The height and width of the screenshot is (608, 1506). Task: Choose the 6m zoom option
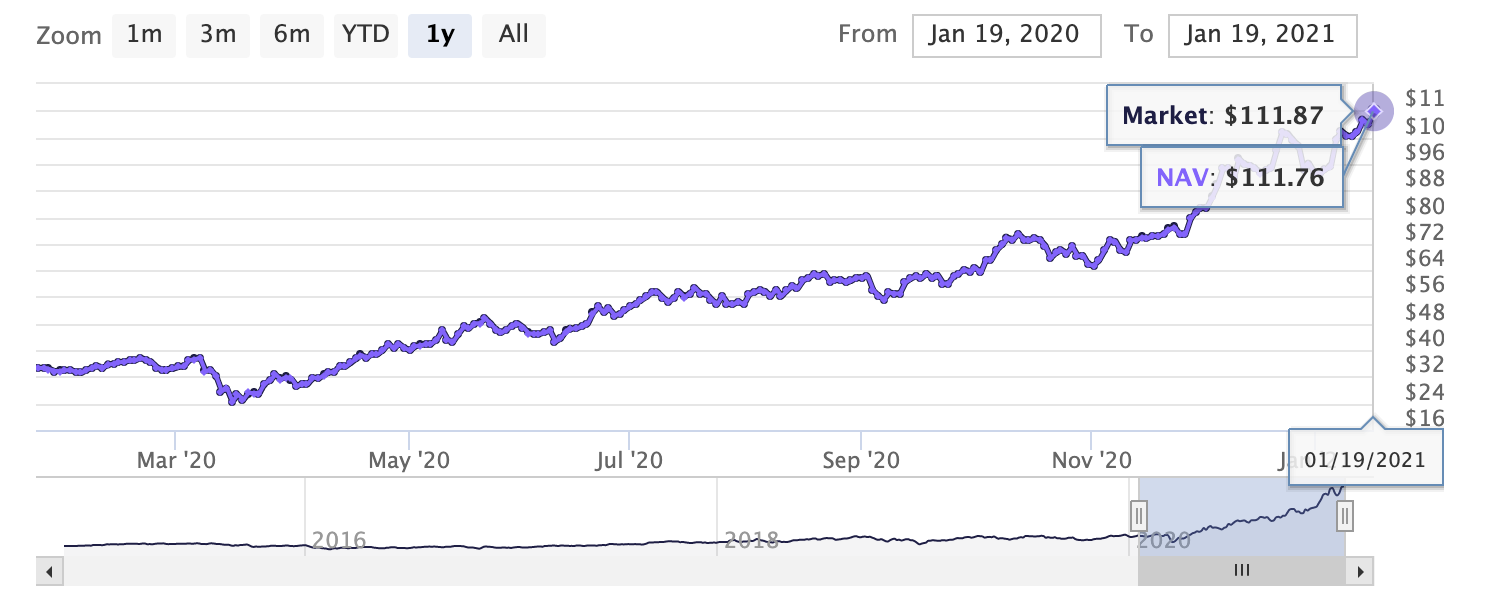291,35
